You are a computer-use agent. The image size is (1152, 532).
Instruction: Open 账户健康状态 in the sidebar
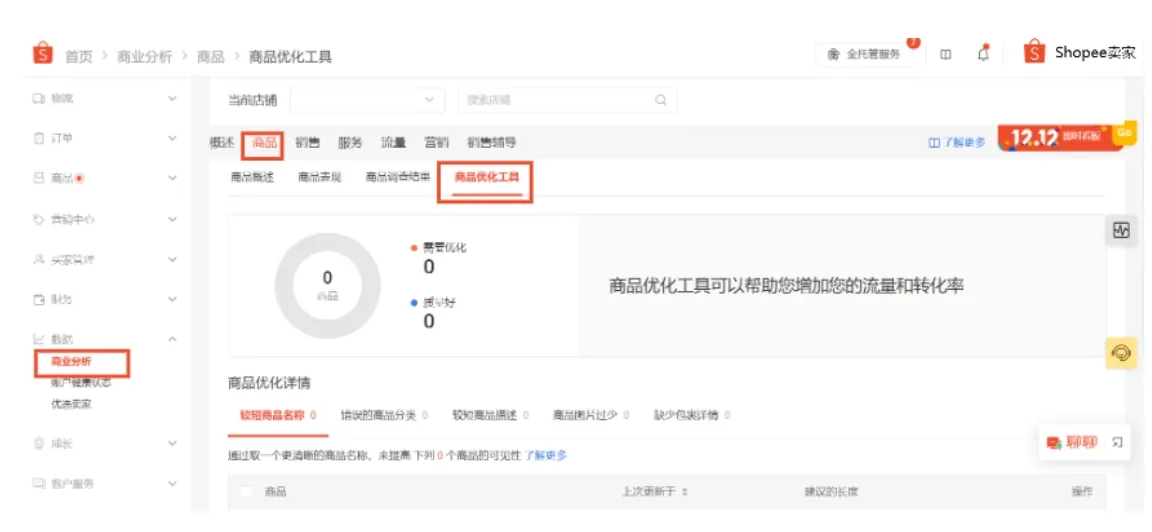pyautogui.click(x=81, y=383)
